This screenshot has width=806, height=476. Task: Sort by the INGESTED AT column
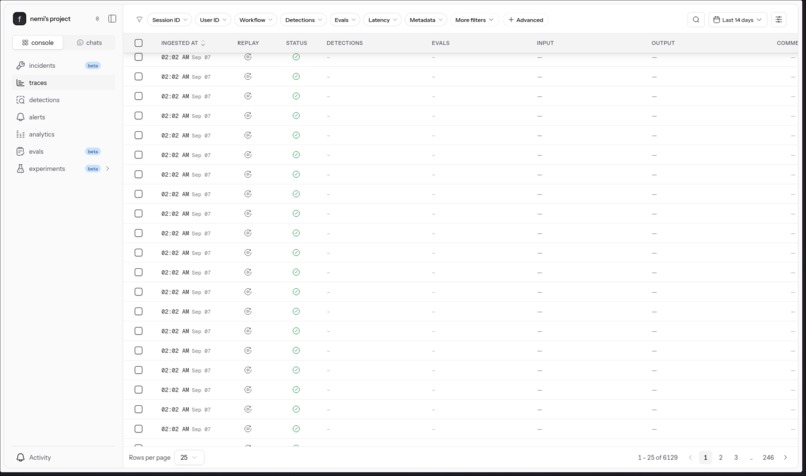pyautogui.click(x=183, y=43)
